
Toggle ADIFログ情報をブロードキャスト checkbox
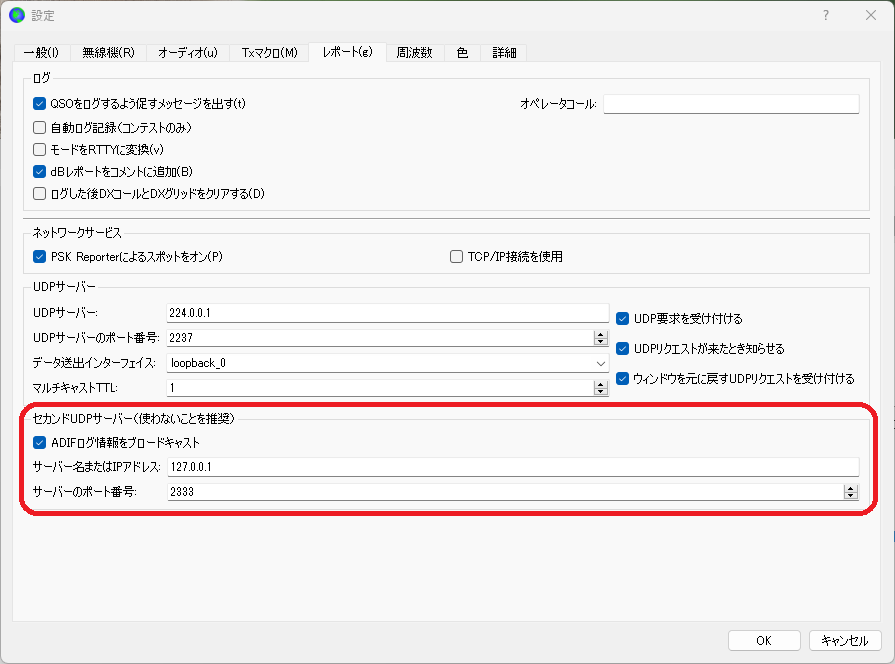coord(39,442)
